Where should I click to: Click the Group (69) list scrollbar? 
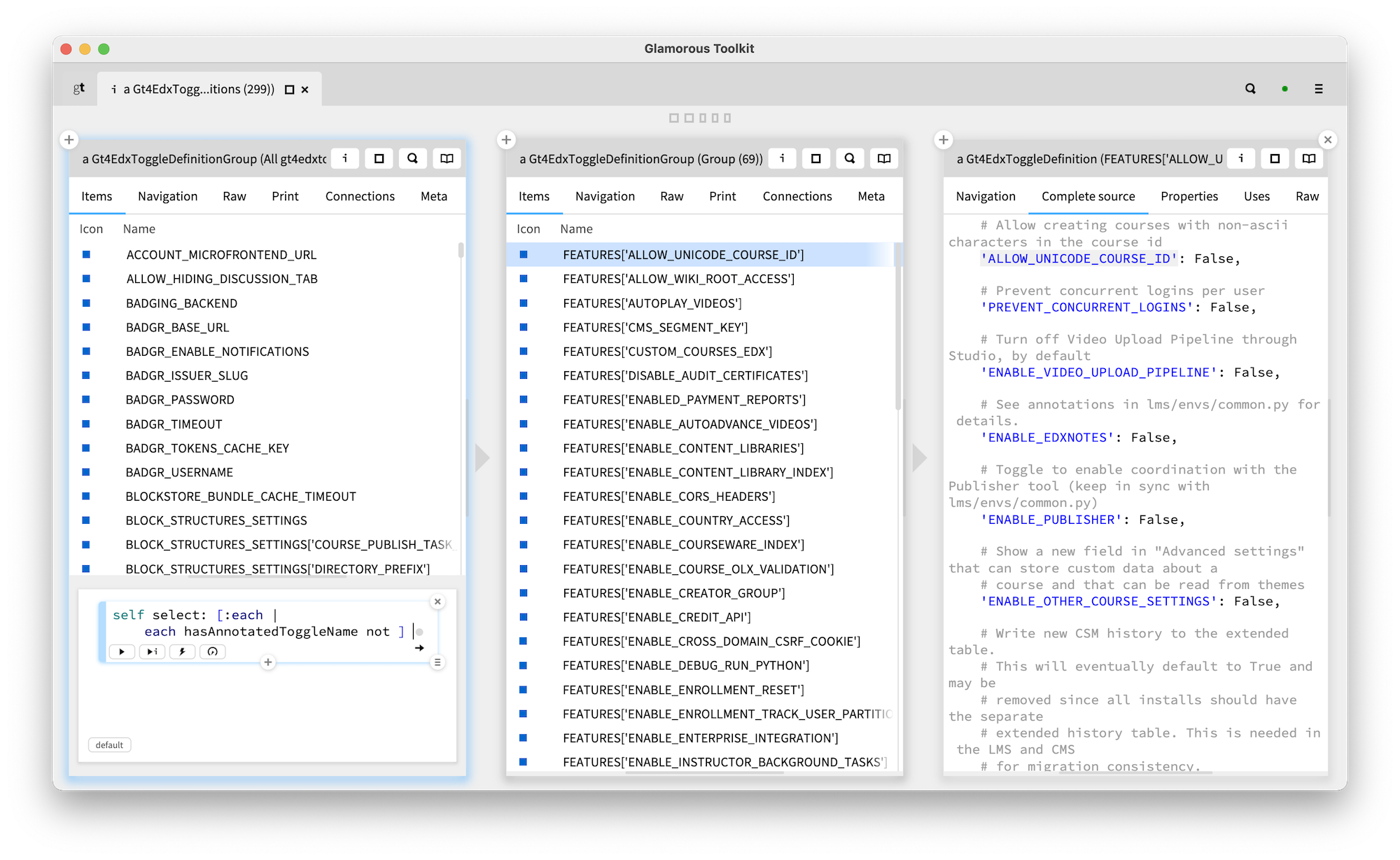pyautogui.click(x=898, y=326)
